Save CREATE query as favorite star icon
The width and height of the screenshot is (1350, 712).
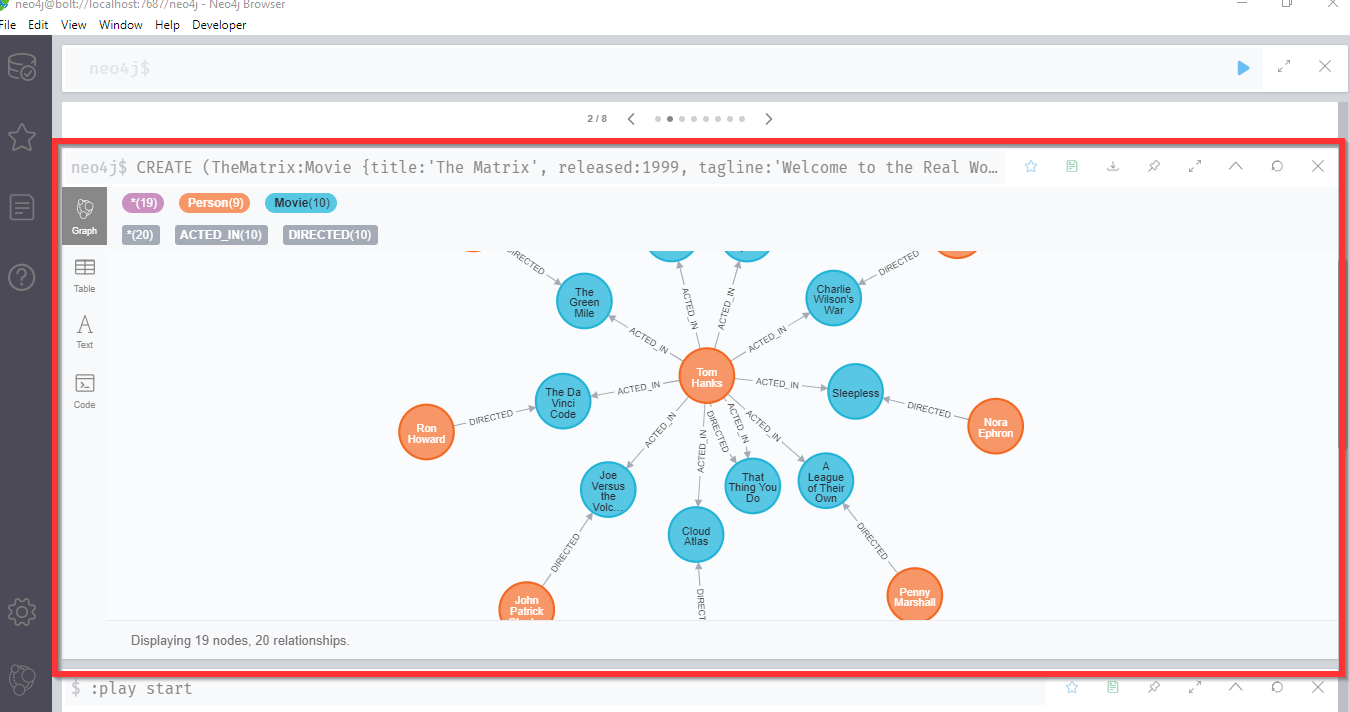(1031, 166)
